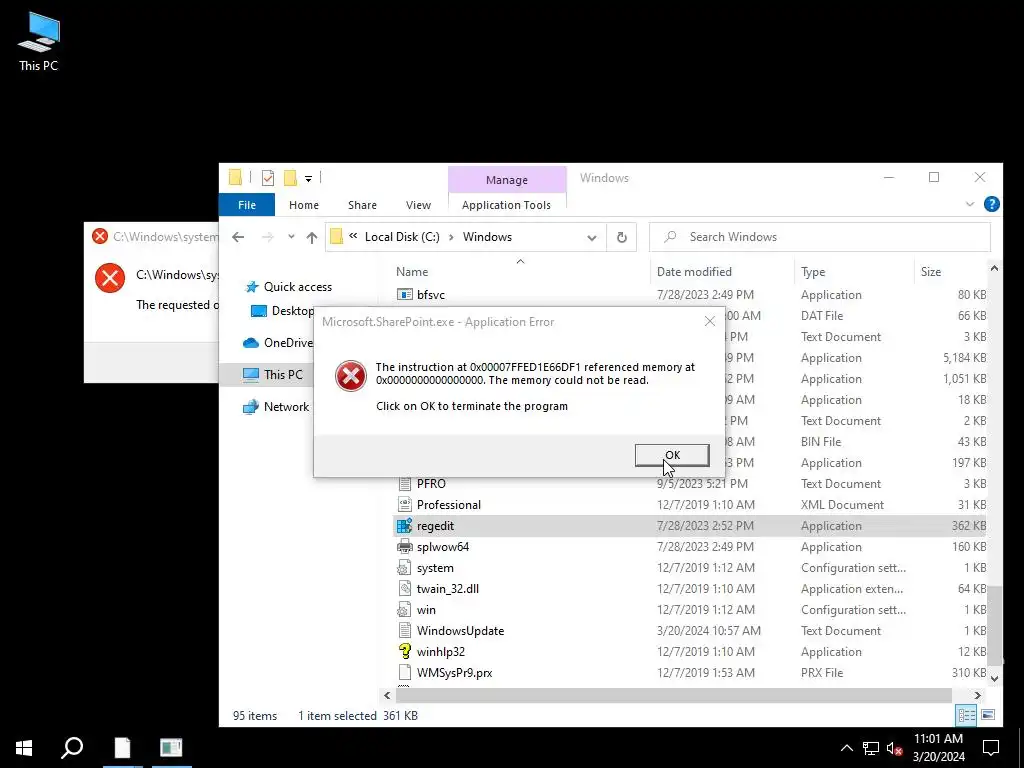Click the winhlp32 question mark icon
Image resolution: width=1024 pixels, height=768 pixels.
(x=405, y=652)
